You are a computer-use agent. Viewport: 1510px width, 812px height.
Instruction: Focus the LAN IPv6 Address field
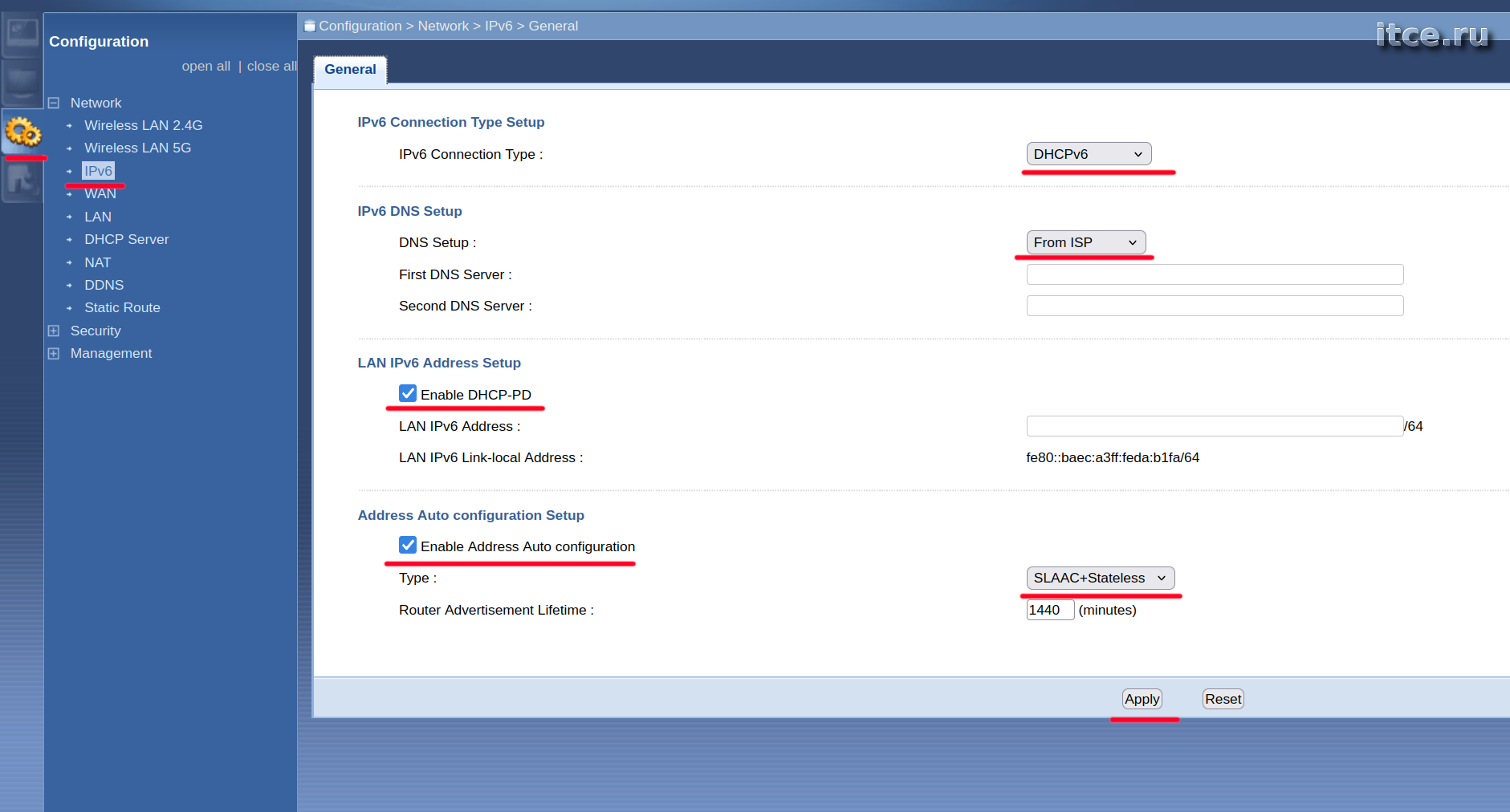[1215, 426]
